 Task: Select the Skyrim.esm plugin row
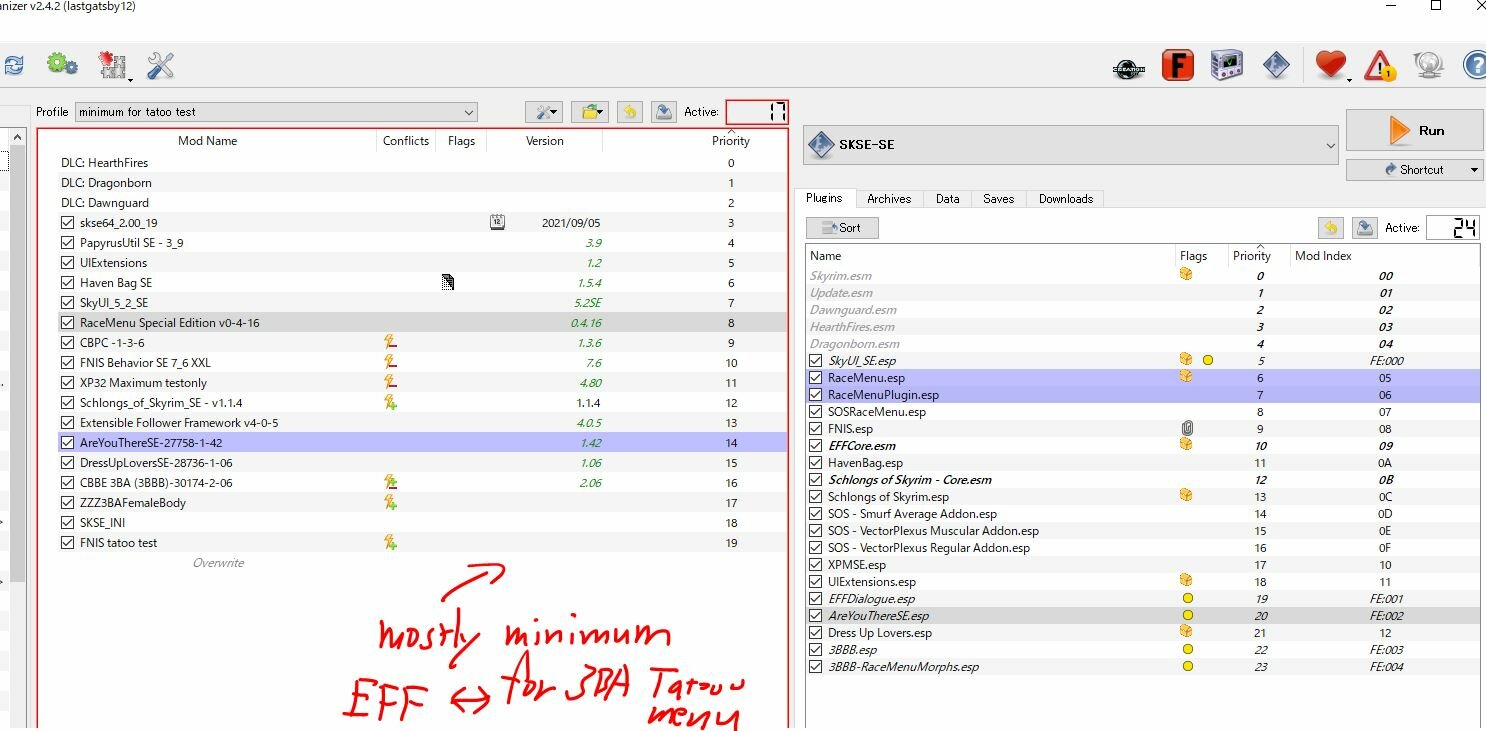point(1142,275)
